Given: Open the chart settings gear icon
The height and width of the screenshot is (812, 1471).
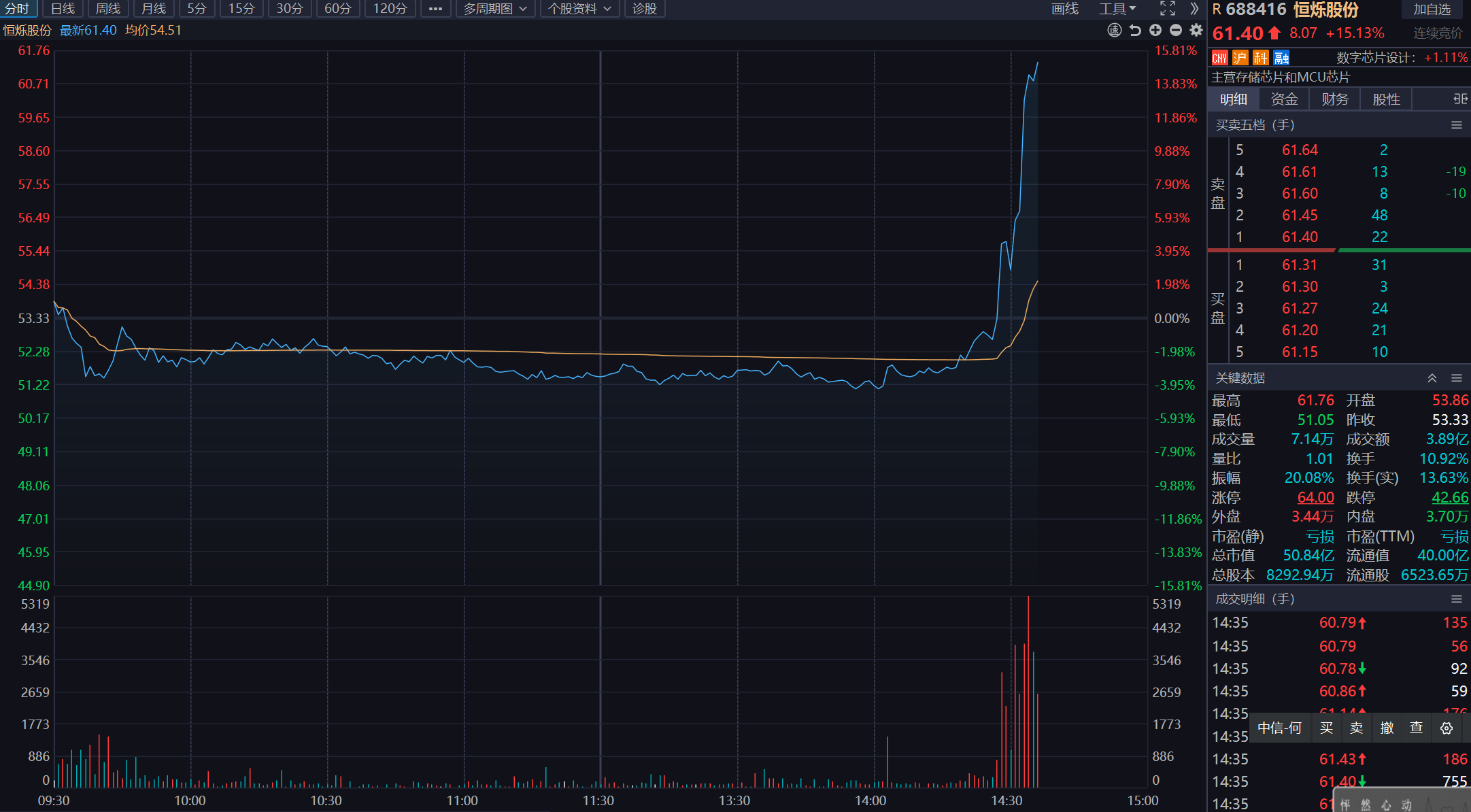Looking at the screenshot, I should coord(1196,30).
